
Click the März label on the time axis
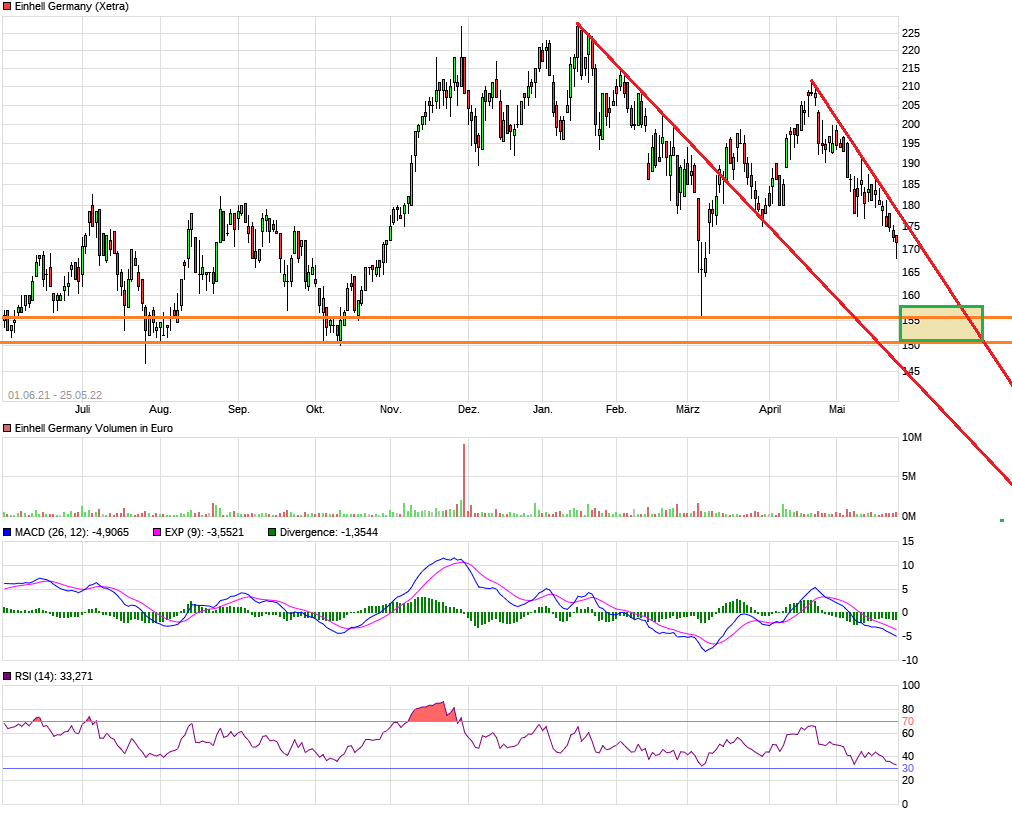(x=688, y=410)
